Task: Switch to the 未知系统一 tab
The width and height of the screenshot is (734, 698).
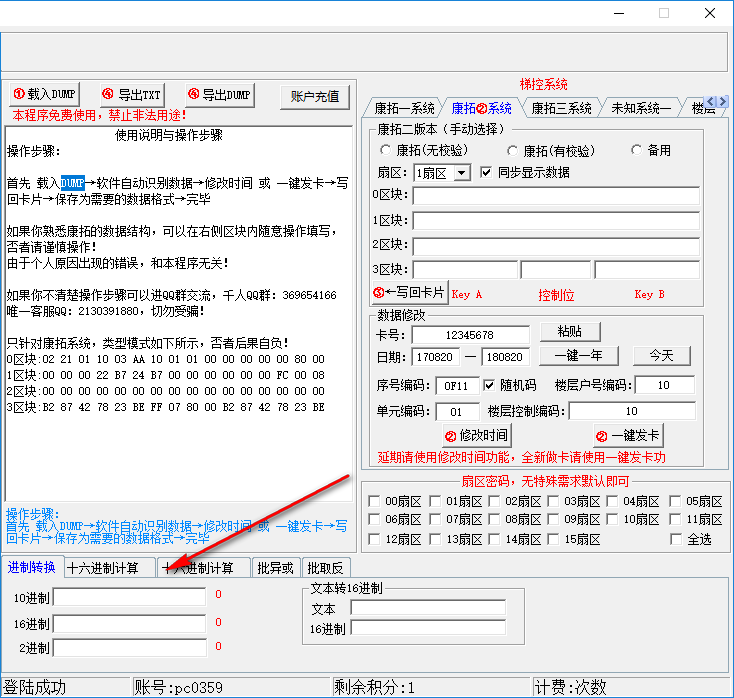Action: [x=640, y=108]
